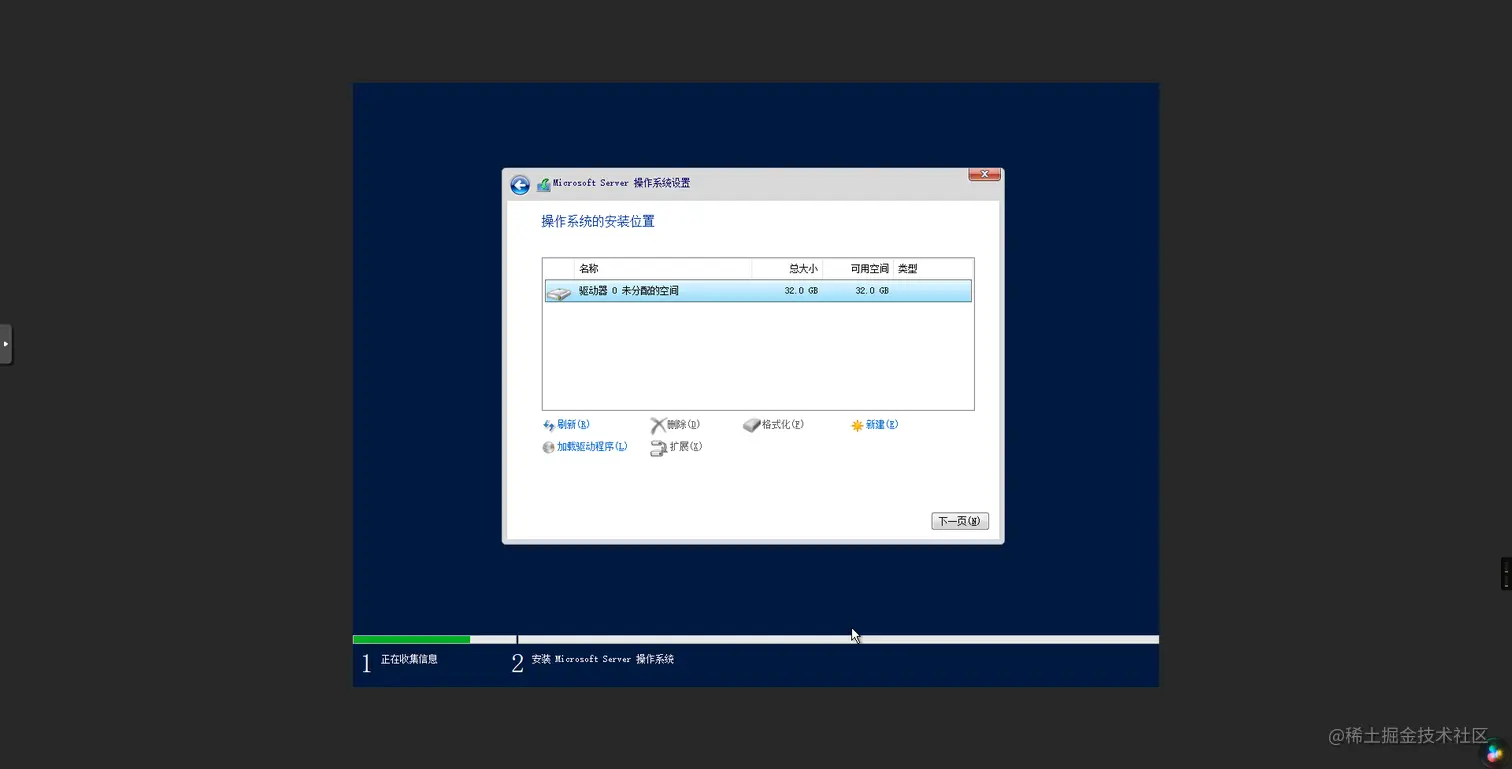Proceed with the 下一页(N) button

click(960, 521)
